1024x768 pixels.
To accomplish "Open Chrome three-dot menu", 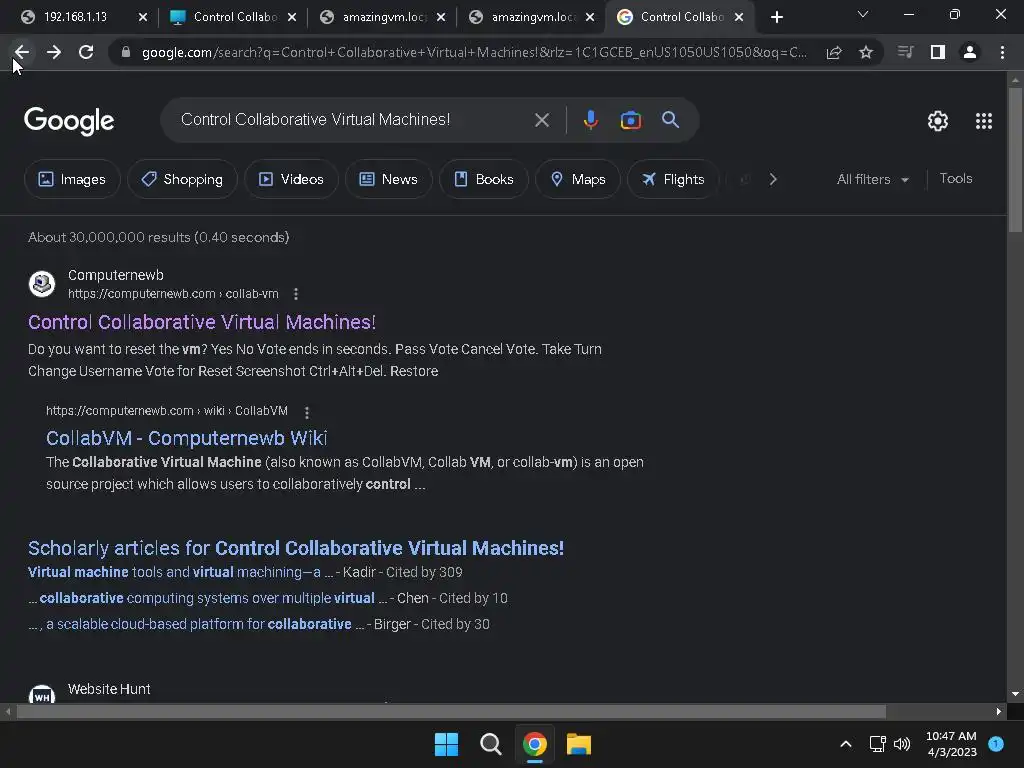I will (x=1002, y=52).
